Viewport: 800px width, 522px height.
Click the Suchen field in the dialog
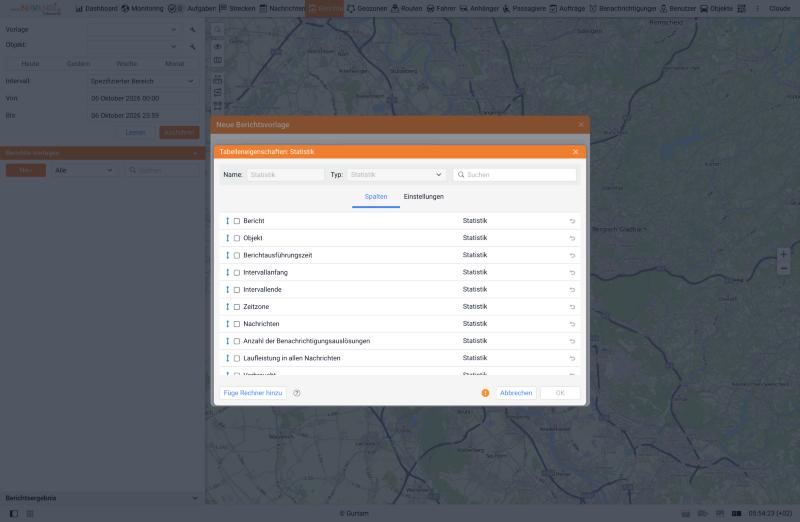(514, 175)
